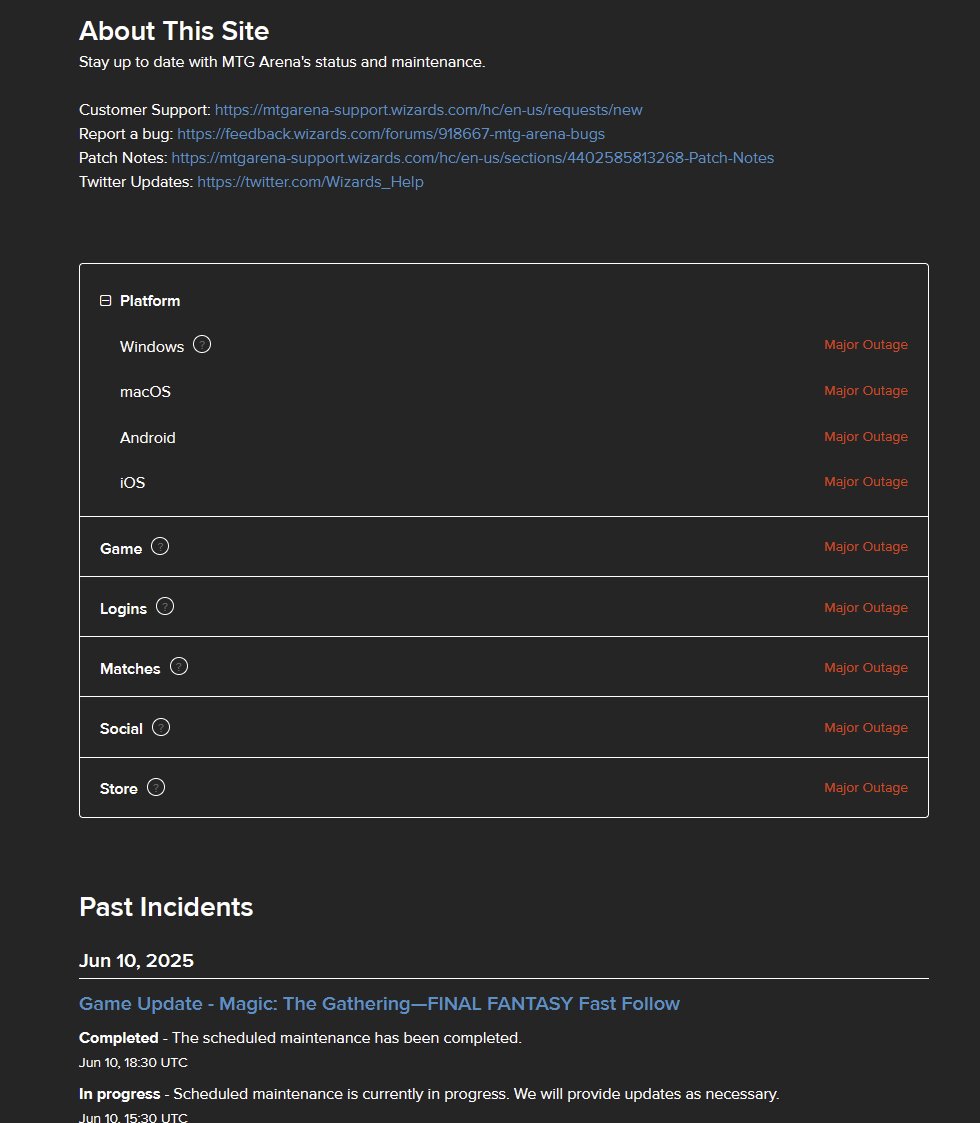Click the Jun 10, 18:30 UTC timestamp
This screenshot has height=1123, width=980.
tap(133, 1063)
